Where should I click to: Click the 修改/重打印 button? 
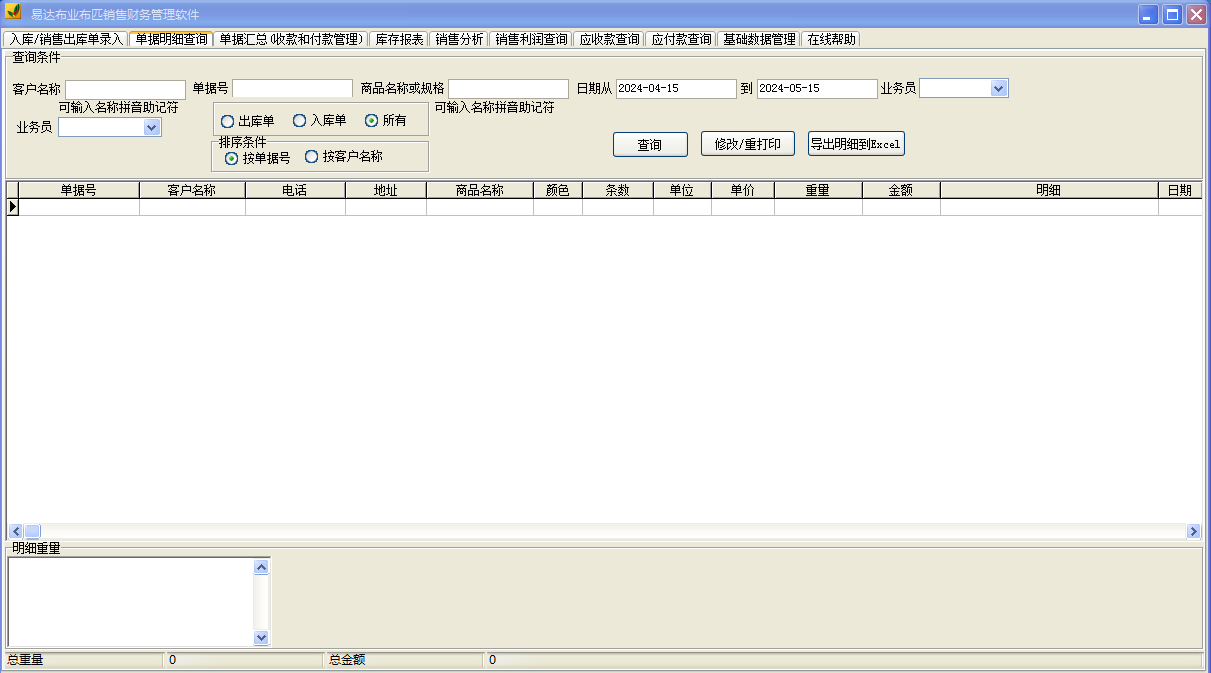click(748, 144)
